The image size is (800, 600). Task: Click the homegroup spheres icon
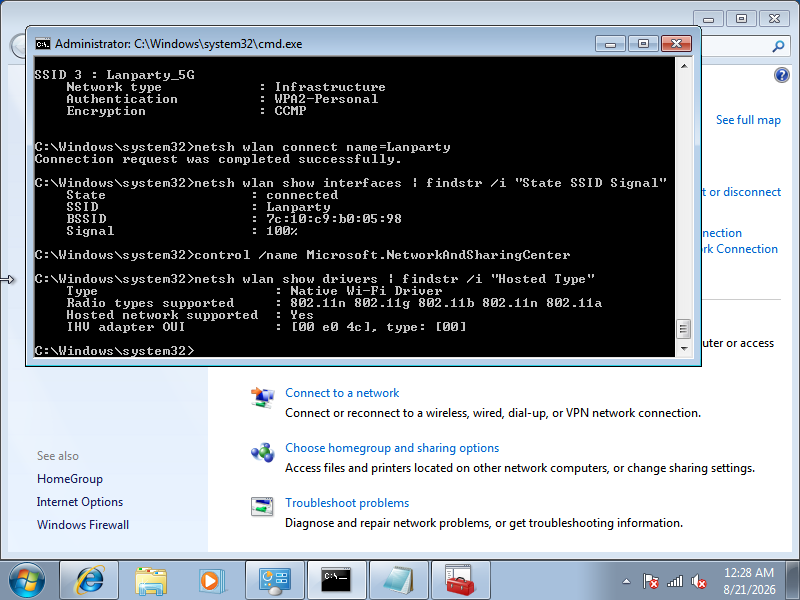263,453
